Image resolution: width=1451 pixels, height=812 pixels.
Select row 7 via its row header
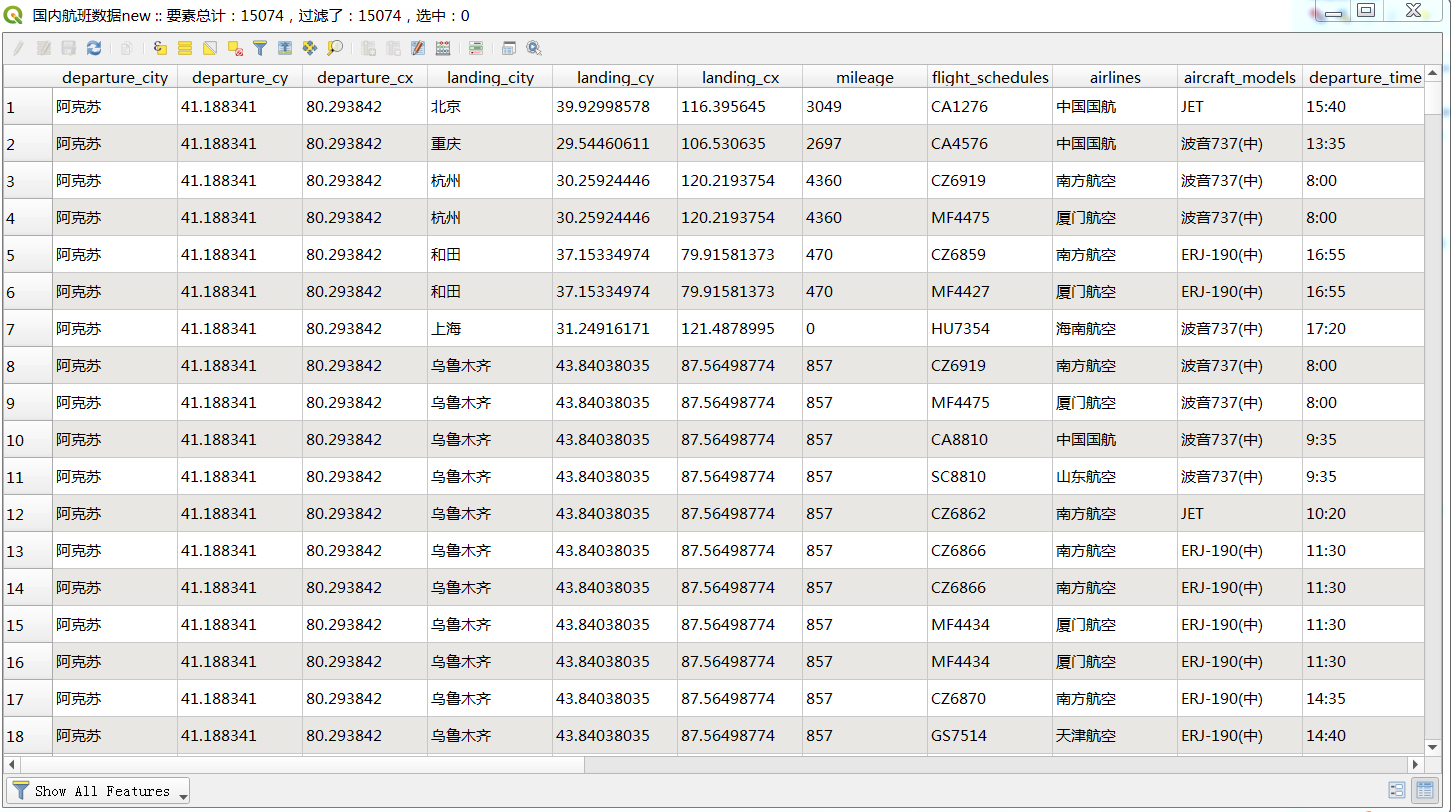[27, 329]
